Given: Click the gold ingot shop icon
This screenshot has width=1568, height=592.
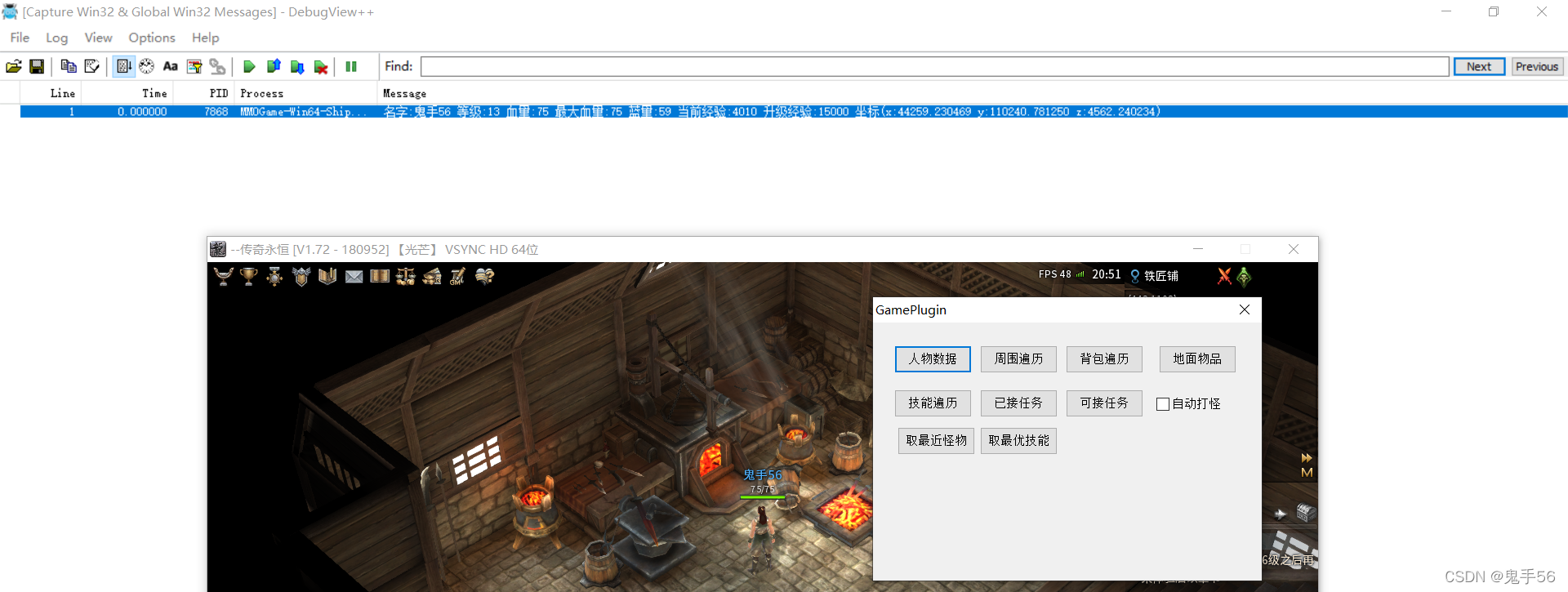Looking at the screenshot, I should pos(432,277).
